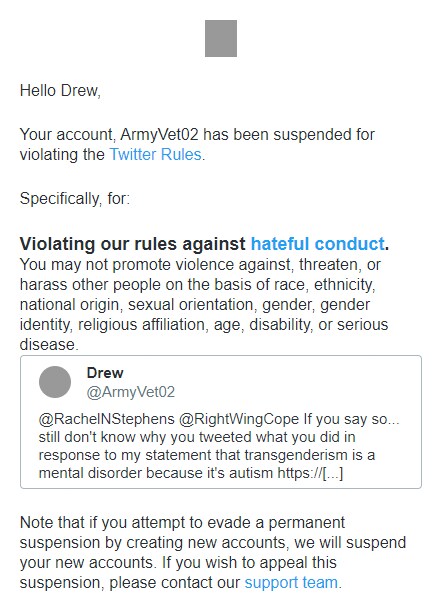The image size is (437, 616).
Task: Open the Twitter Rules link
Action: (155, 154)
